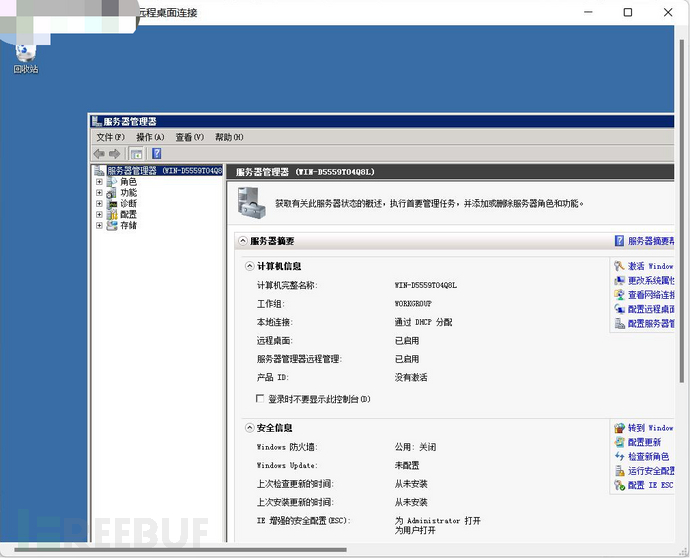Screen dimensions: 690x558
Task: Expand the 存储 tree node
Action: click(99, 226)
